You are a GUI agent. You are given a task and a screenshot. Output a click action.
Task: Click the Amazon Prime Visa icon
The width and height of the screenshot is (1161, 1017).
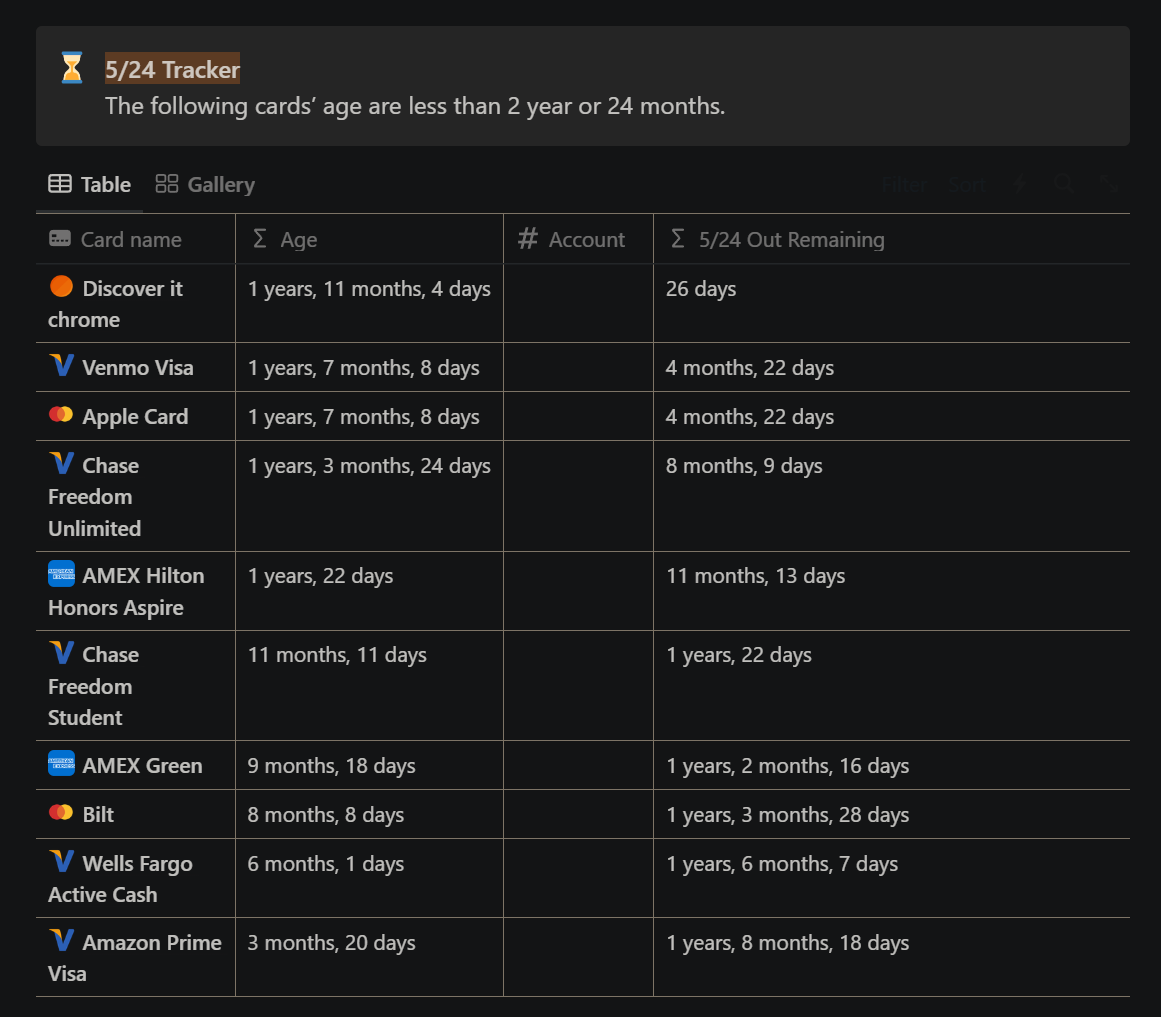click(61, 941)
